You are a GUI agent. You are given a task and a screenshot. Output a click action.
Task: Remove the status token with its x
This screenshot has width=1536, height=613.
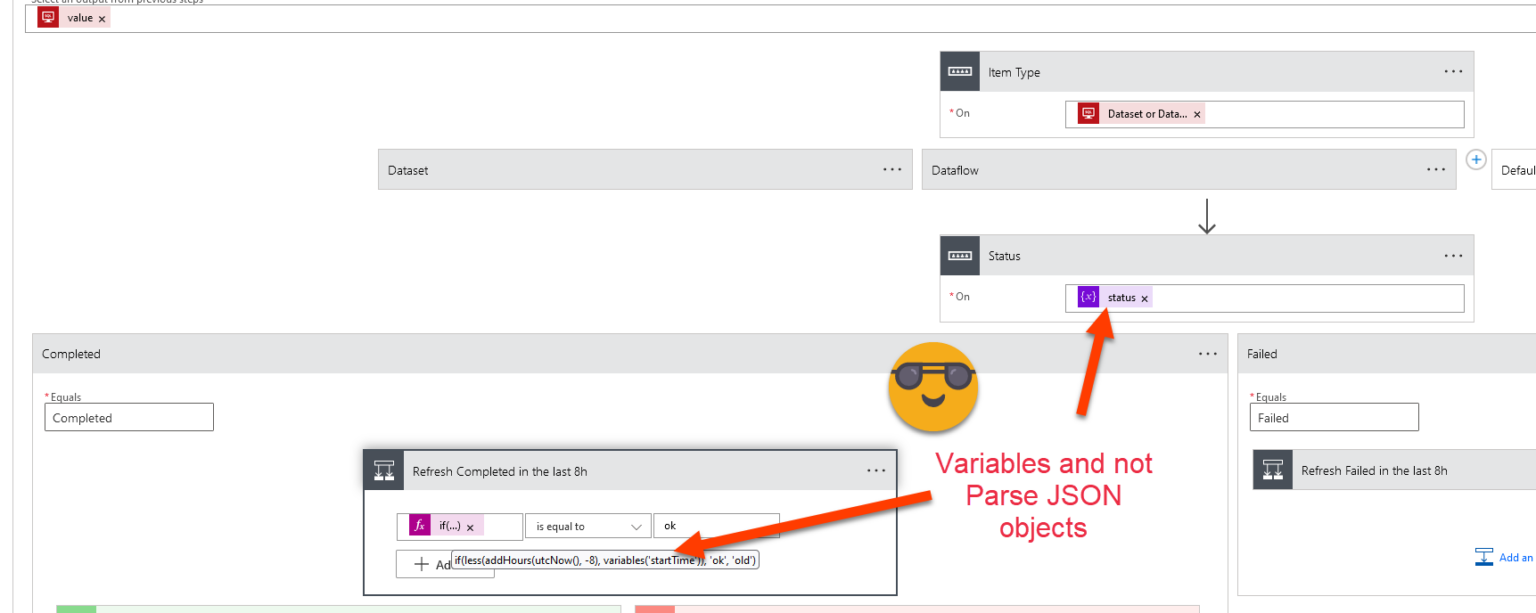pos(1144,297)
